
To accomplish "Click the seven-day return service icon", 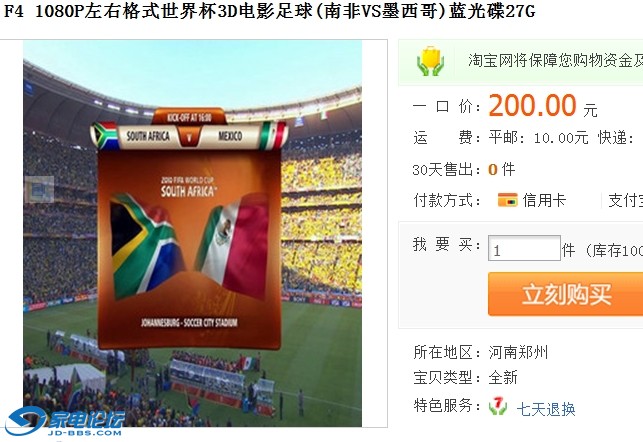I will (x=498, y=406).
